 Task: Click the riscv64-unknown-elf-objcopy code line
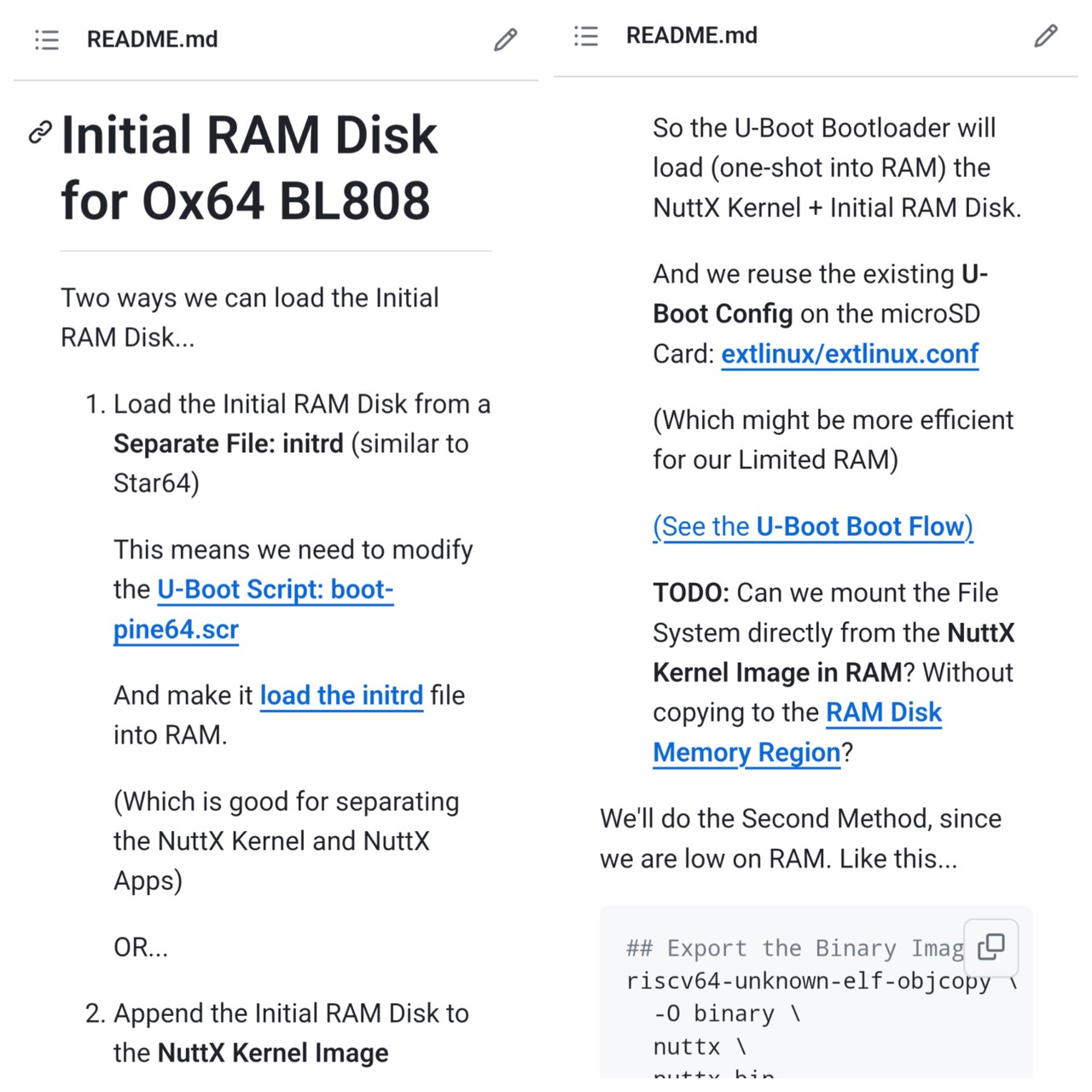pos(807,981)
